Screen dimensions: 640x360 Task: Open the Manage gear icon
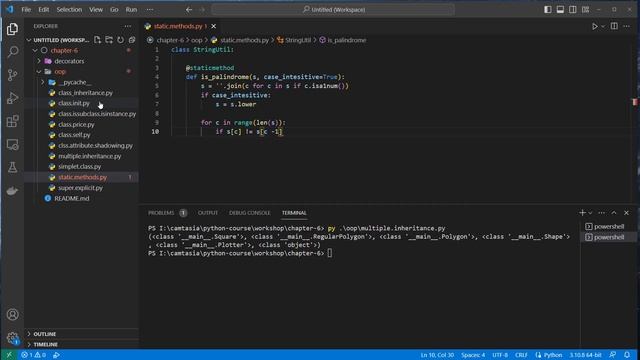click(x=13, y=338)
